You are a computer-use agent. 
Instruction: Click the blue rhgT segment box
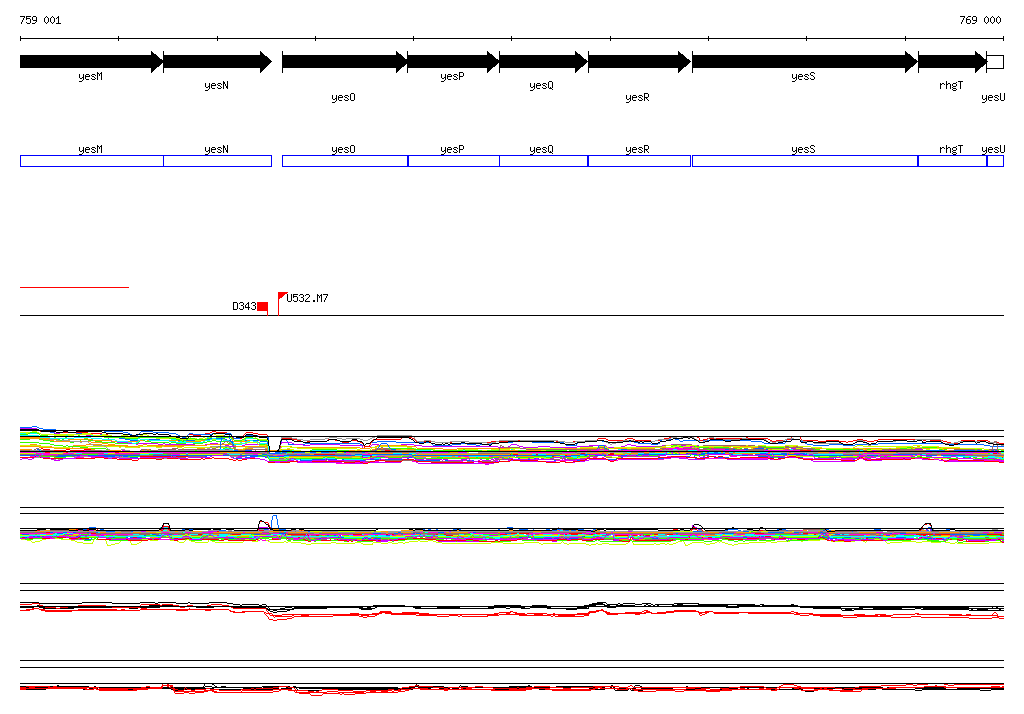pyautogui.click(x=952, y=161)
